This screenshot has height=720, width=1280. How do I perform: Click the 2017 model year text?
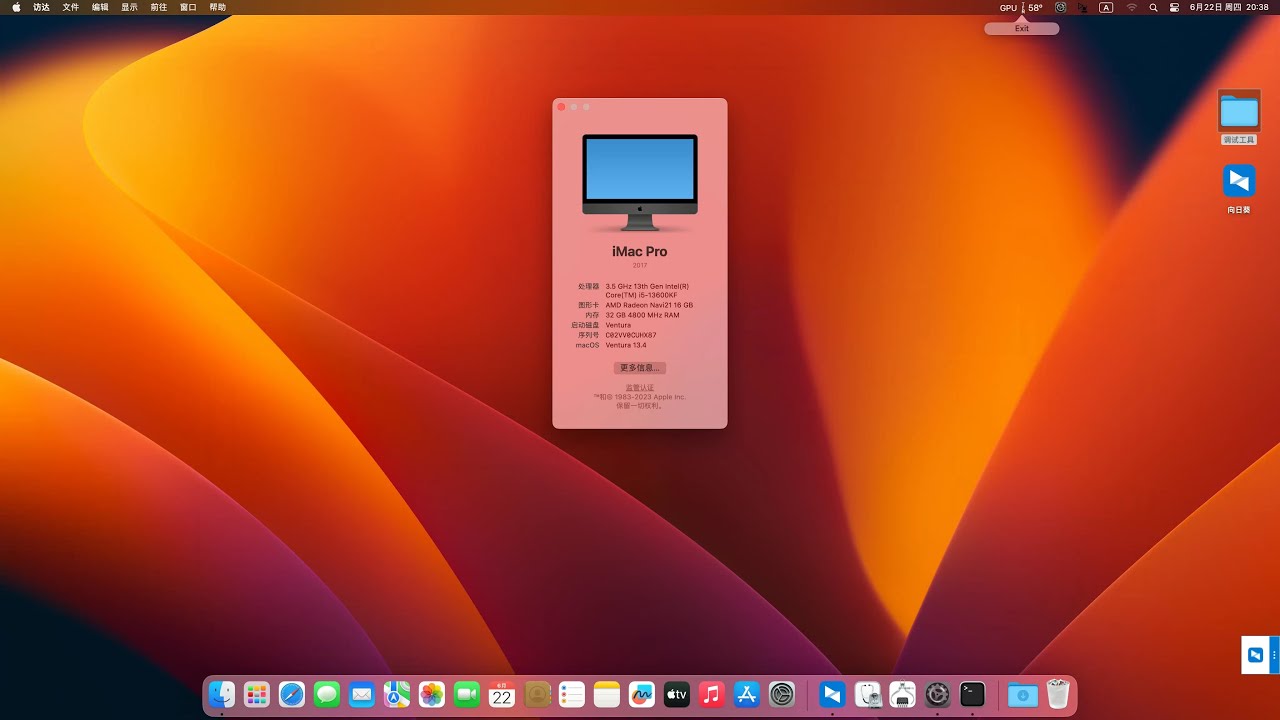tap(640, 266)
